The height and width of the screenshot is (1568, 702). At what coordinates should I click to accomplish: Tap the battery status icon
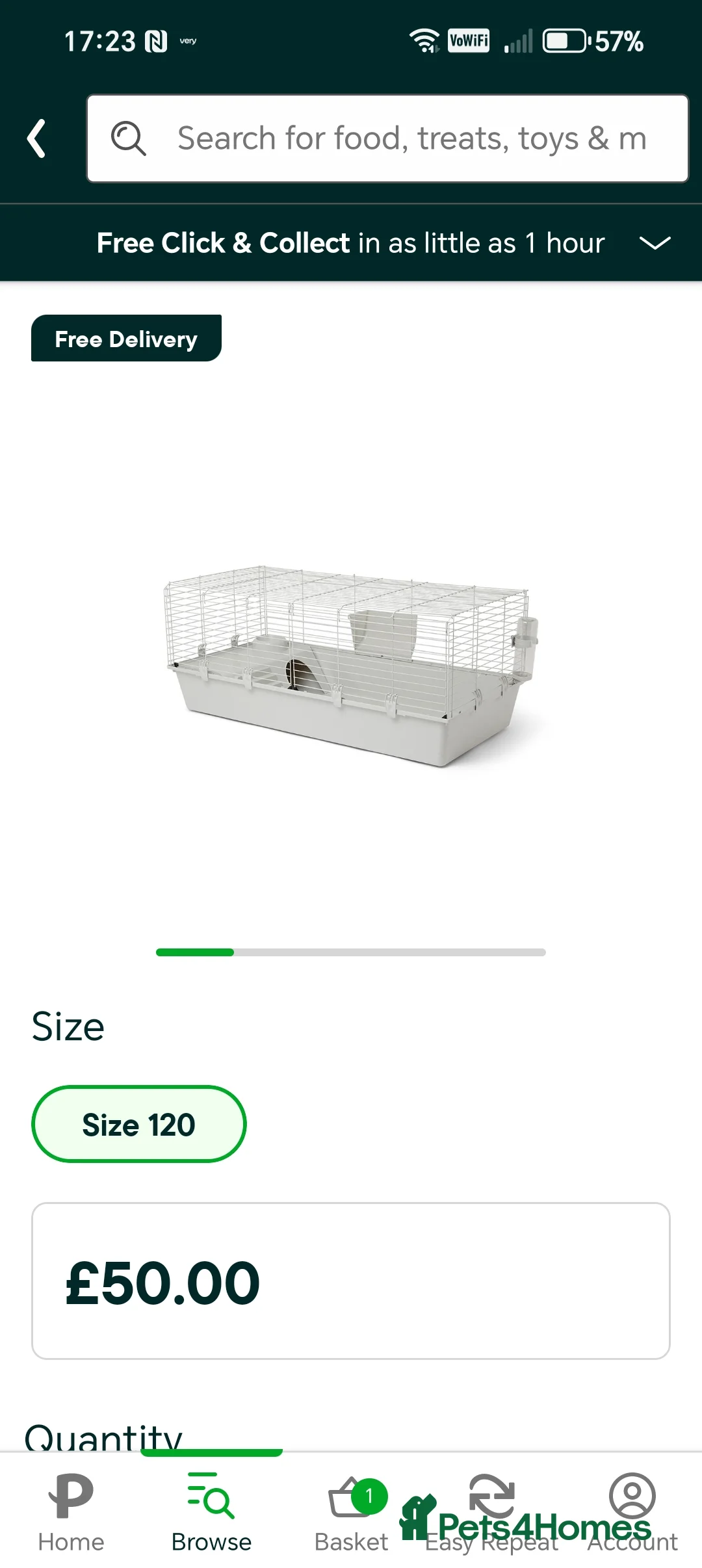(566, 41)
